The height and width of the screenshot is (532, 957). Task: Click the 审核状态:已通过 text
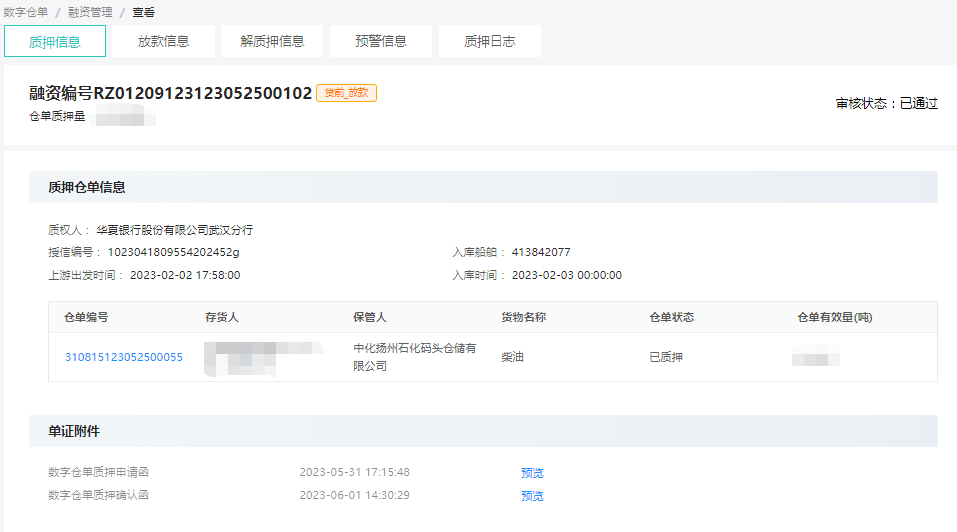click(886, 103)
